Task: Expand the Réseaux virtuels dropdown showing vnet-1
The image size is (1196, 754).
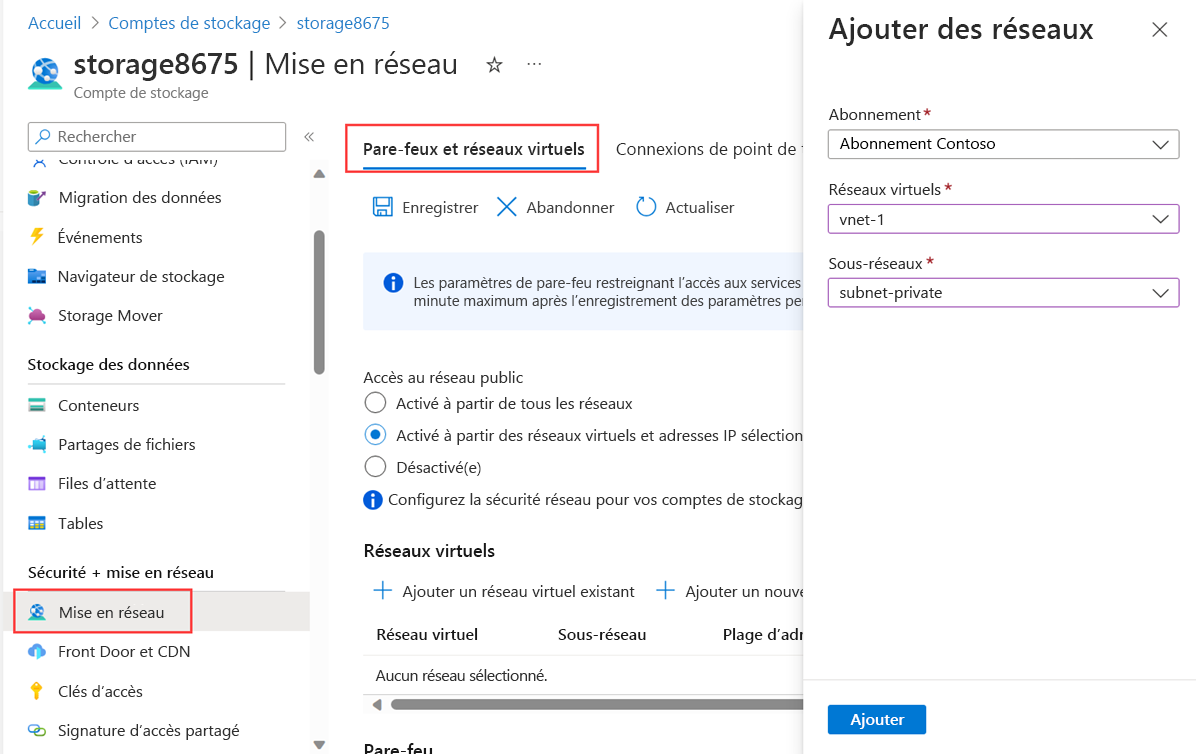Action: [x=1003, y=219]
